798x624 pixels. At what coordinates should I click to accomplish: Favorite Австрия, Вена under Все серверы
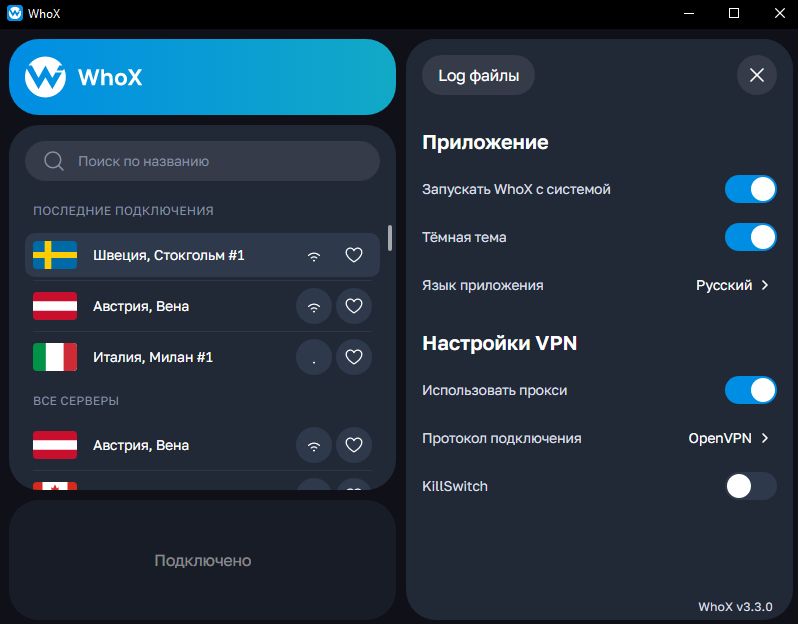click(x=354, y=445)
